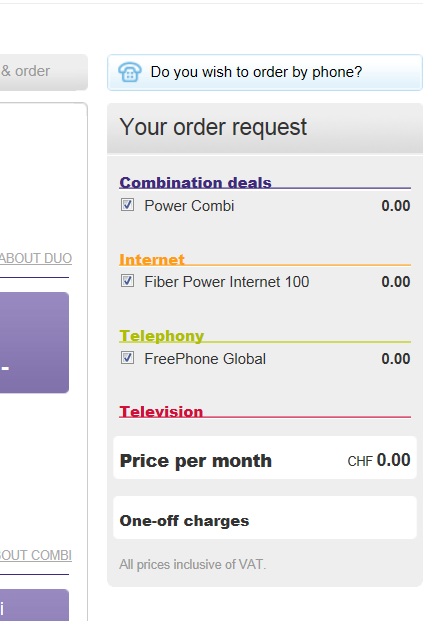443x641 pixels.
Task: Click the Fiber Power Internet 100 label
Action: pos(227,282)
